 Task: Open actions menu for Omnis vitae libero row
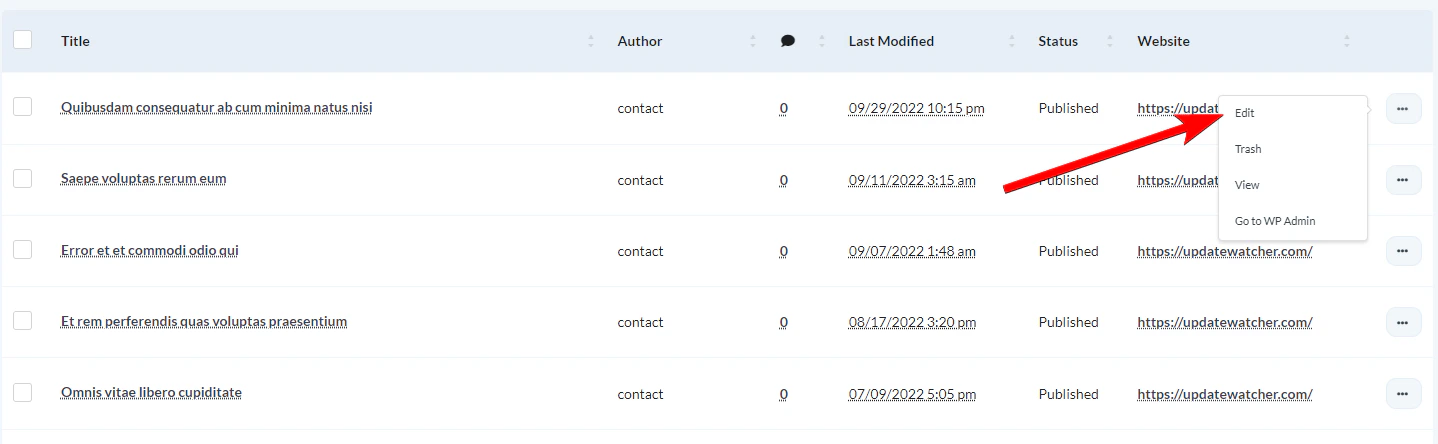point(1403,394)
